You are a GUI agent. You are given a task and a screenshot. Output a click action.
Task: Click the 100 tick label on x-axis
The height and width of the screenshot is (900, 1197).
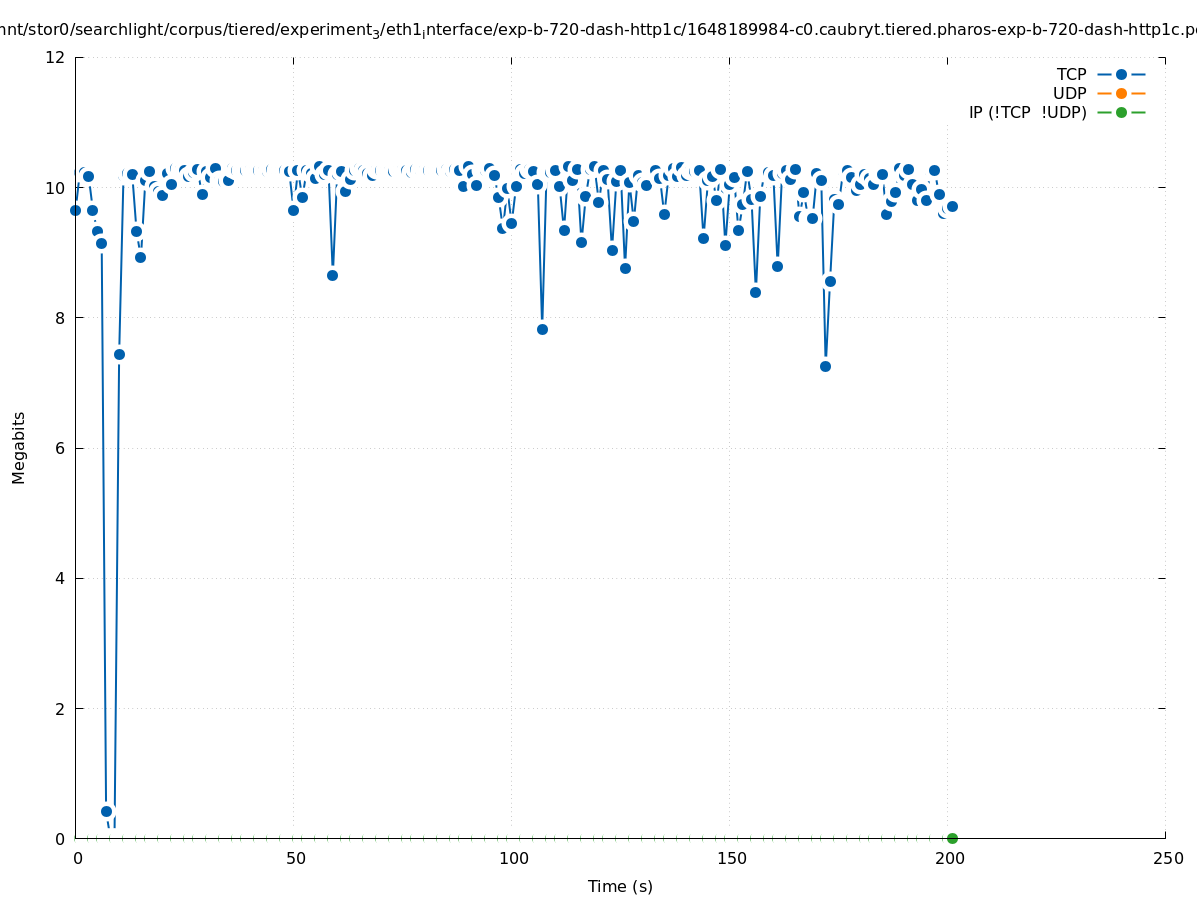512,858
